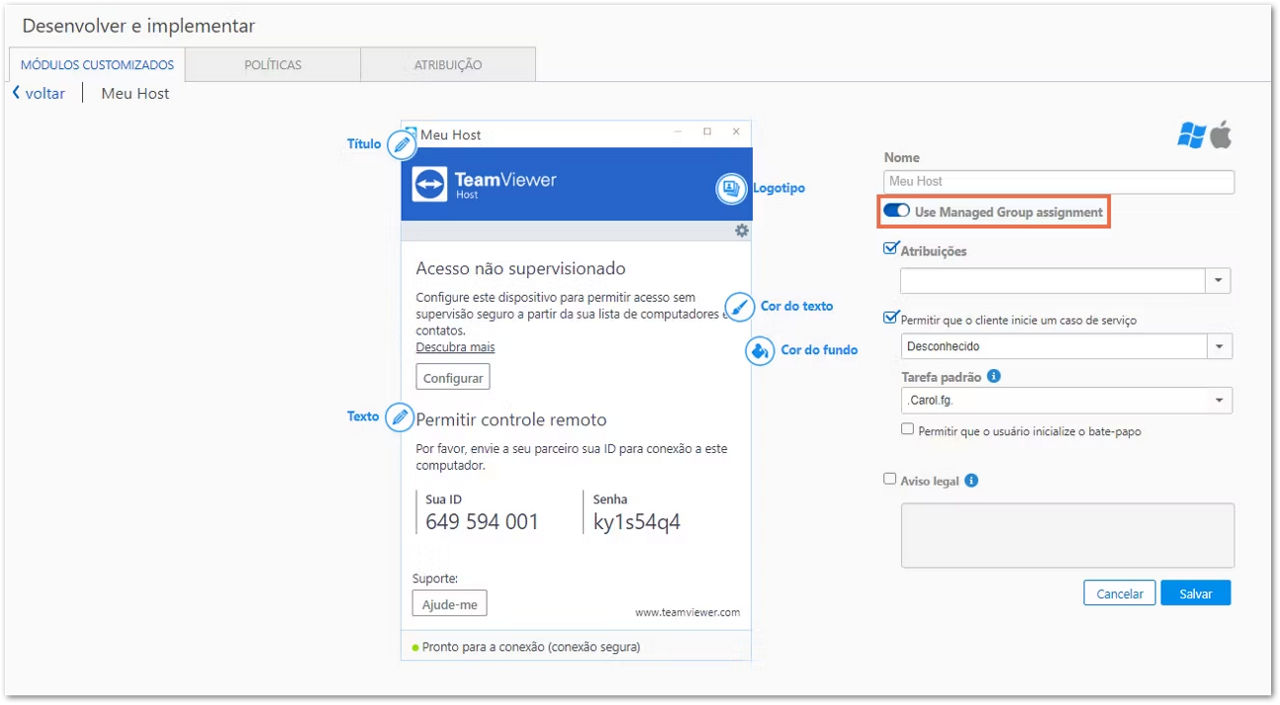
Task: Select the Apple platform icon
Action: (1221, 135)
